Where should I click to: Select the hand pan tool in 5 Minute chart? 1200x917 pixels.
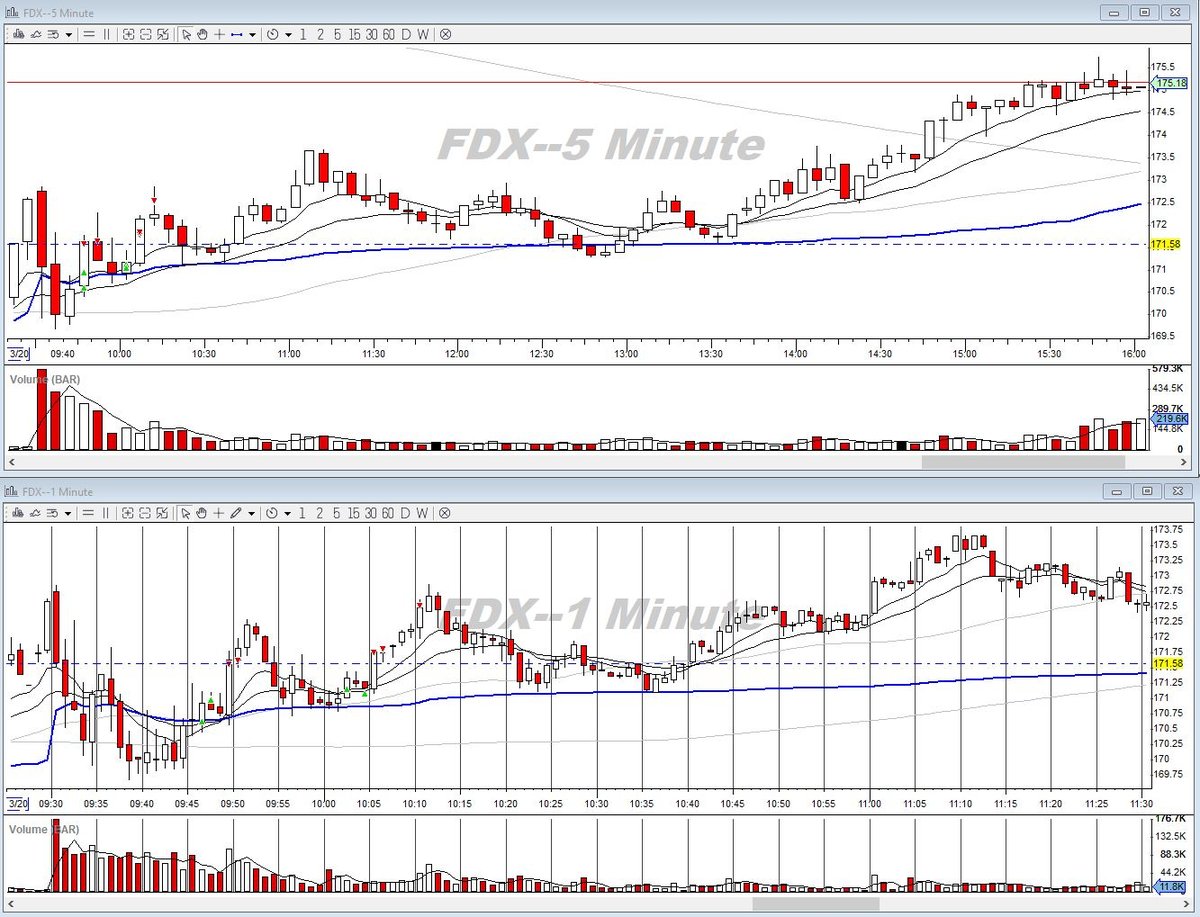click(202, 35)
